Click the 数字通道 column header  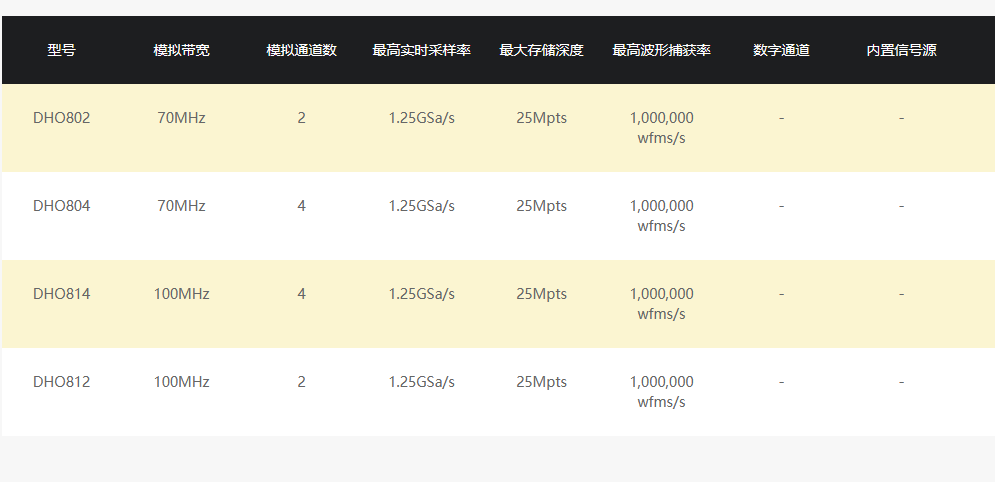[x=781, y=50]
